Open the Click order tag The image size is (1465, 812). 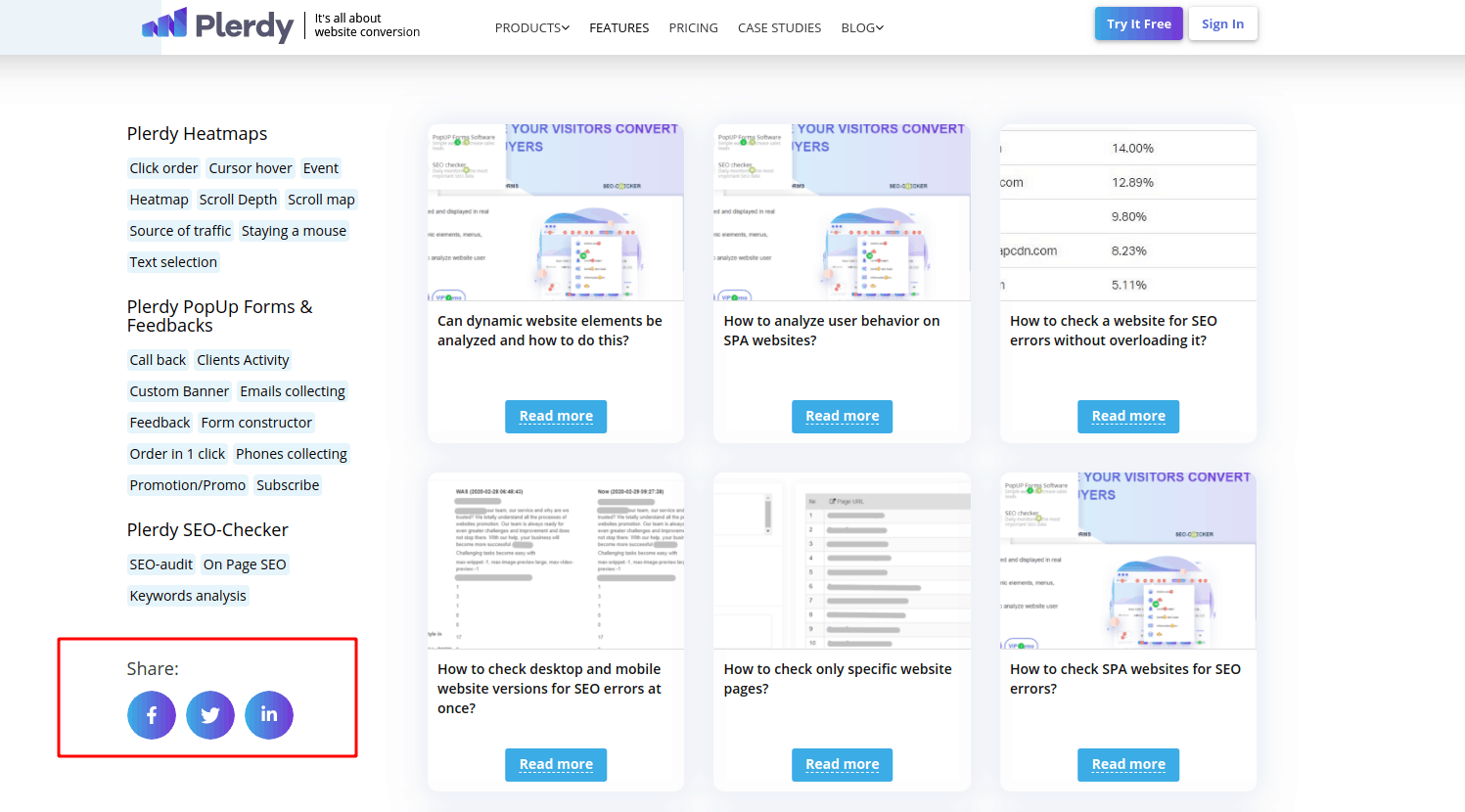click(163, 168)
